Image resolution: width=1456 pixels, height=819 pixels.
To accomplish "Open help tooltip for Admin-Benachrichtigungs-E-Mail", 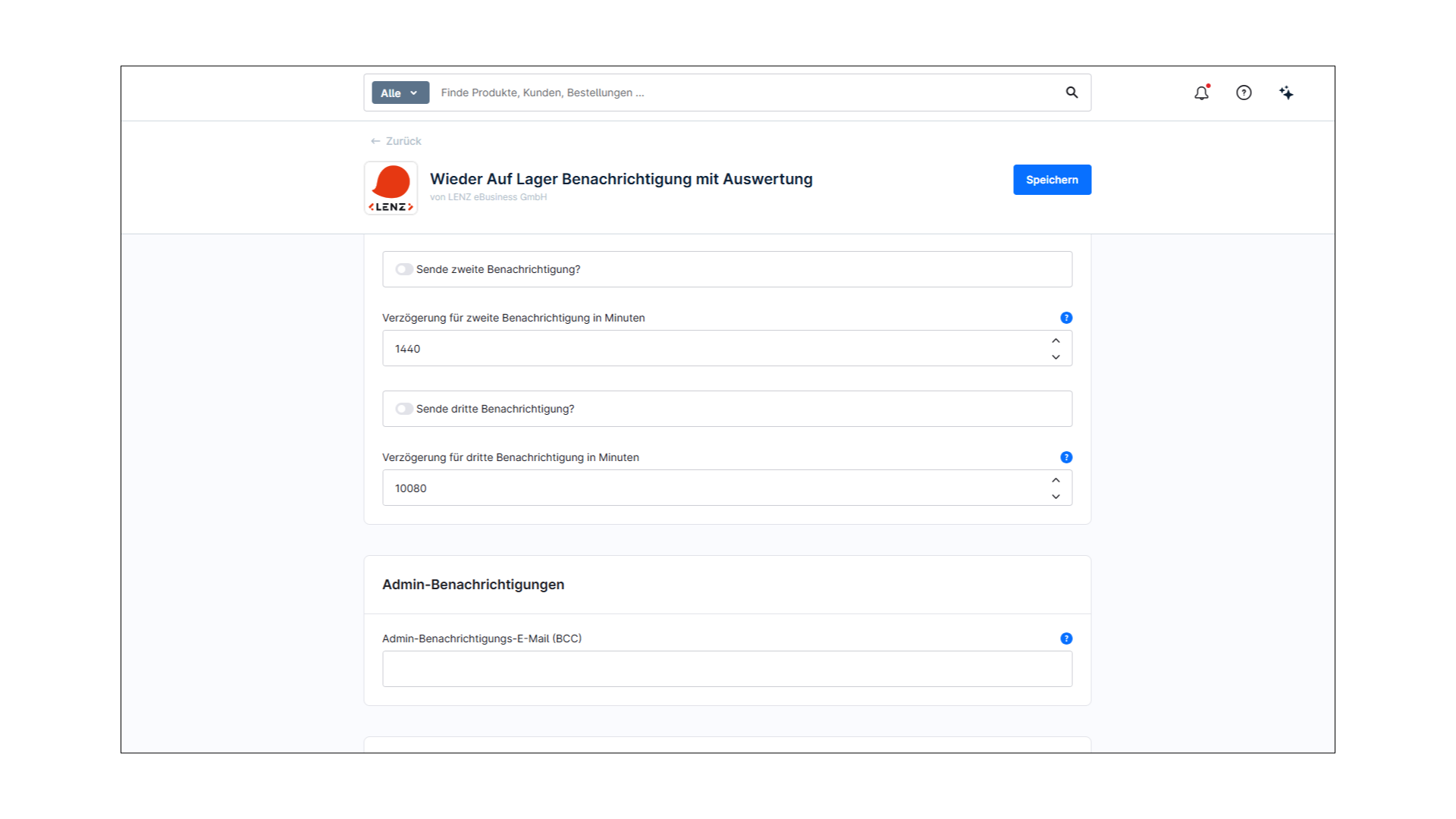I will pyautogui.click(x=1066, y=638).
